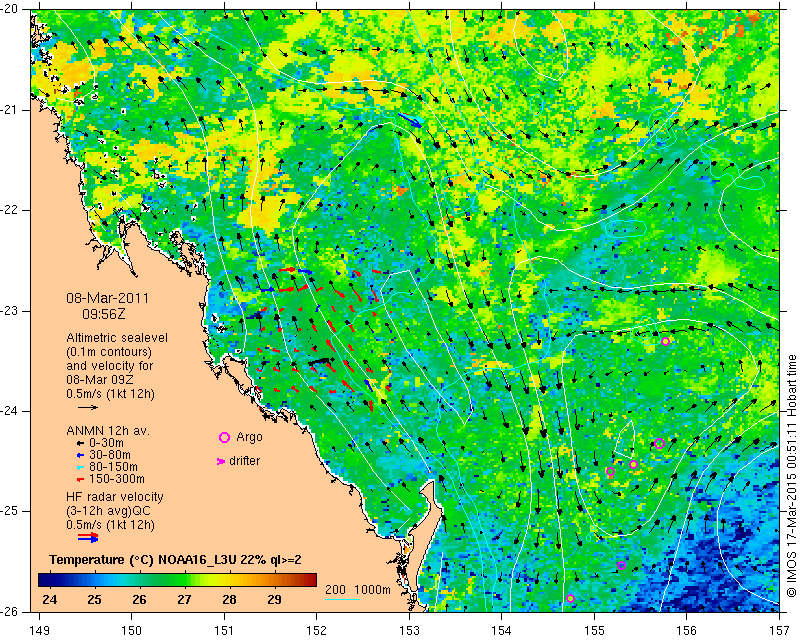Click the red and blue HF radar arrow symbol
This screenshot has height=640, width=800.
click(88, 537)
